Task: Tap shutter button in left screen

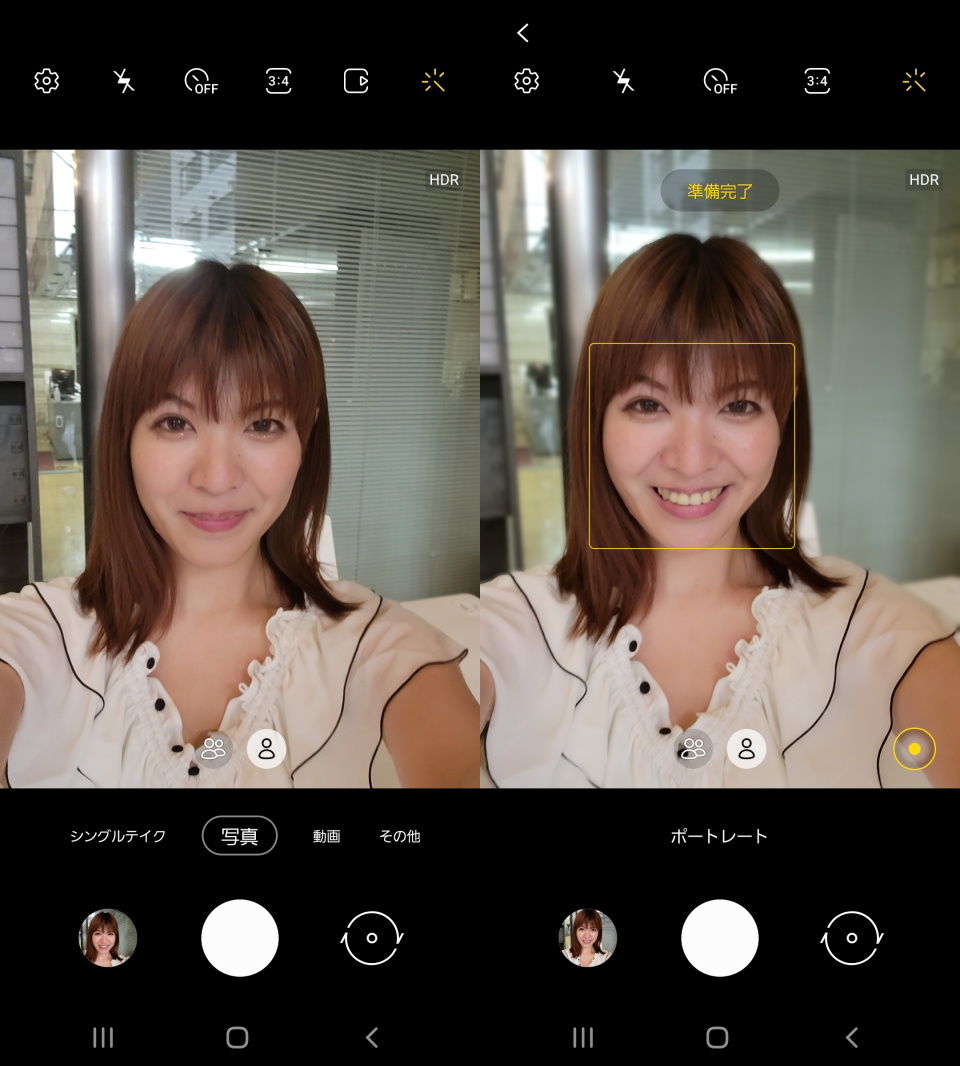Action: click(240, 938)
